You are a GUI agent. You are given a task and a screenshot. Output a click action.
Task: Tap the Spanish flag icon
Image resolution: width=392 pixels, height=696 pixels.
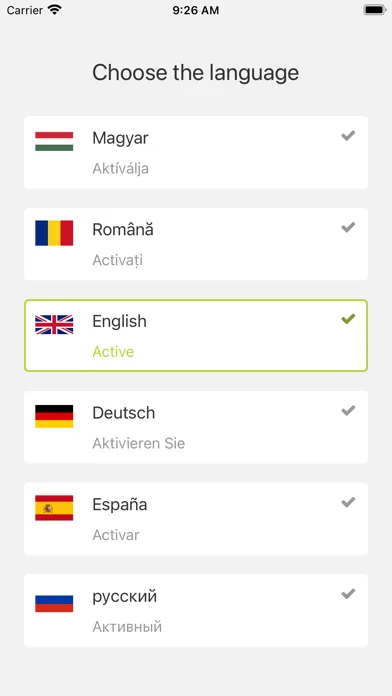click(54, 508)
